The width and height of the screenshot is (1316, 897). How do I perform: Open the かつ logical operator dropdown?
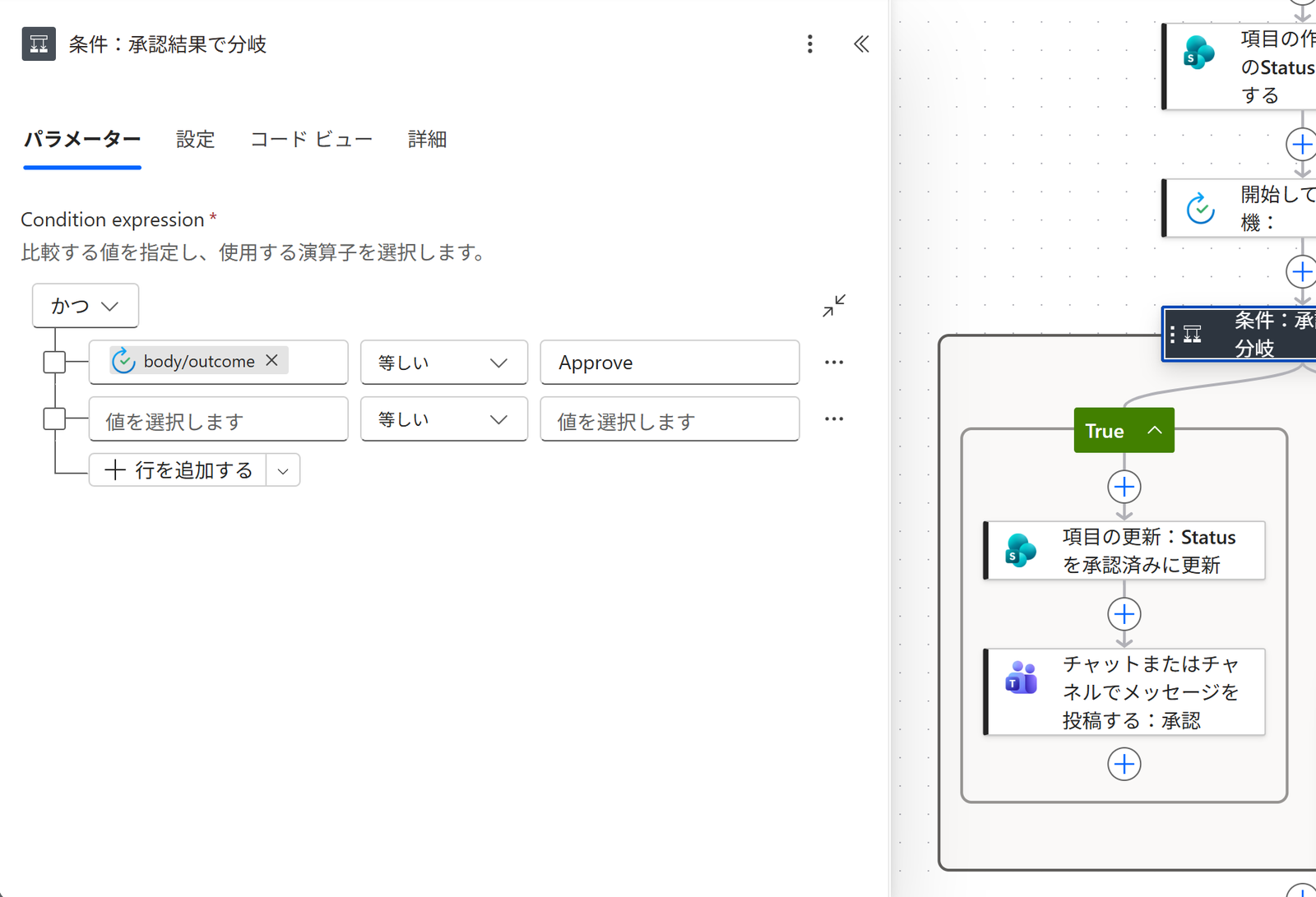[x=86, y=306]
